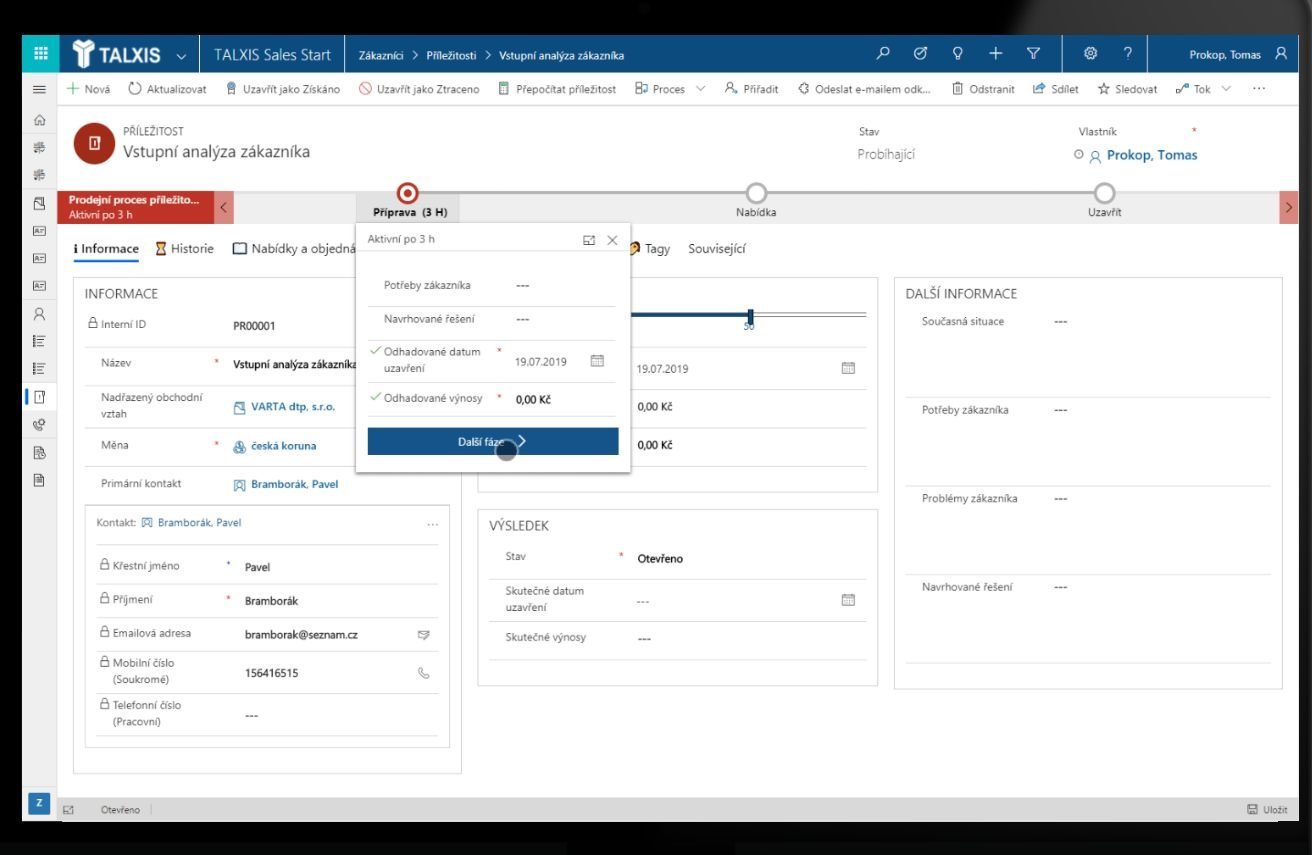
Task: Click the Nová toolbar button
Action: pos(88,89)
